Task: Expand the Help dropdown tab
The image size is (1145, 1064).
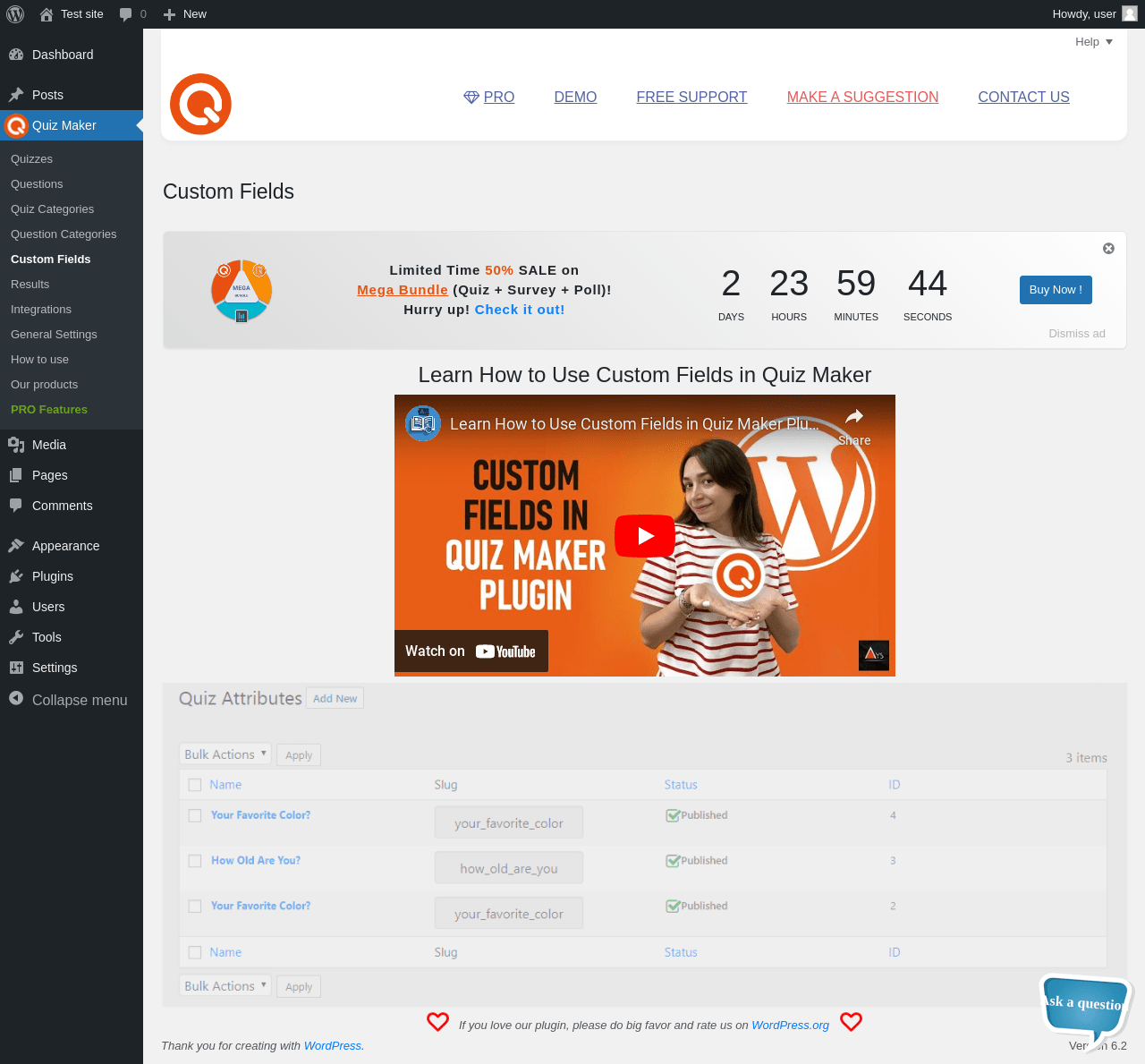Action: (1094, 42)
